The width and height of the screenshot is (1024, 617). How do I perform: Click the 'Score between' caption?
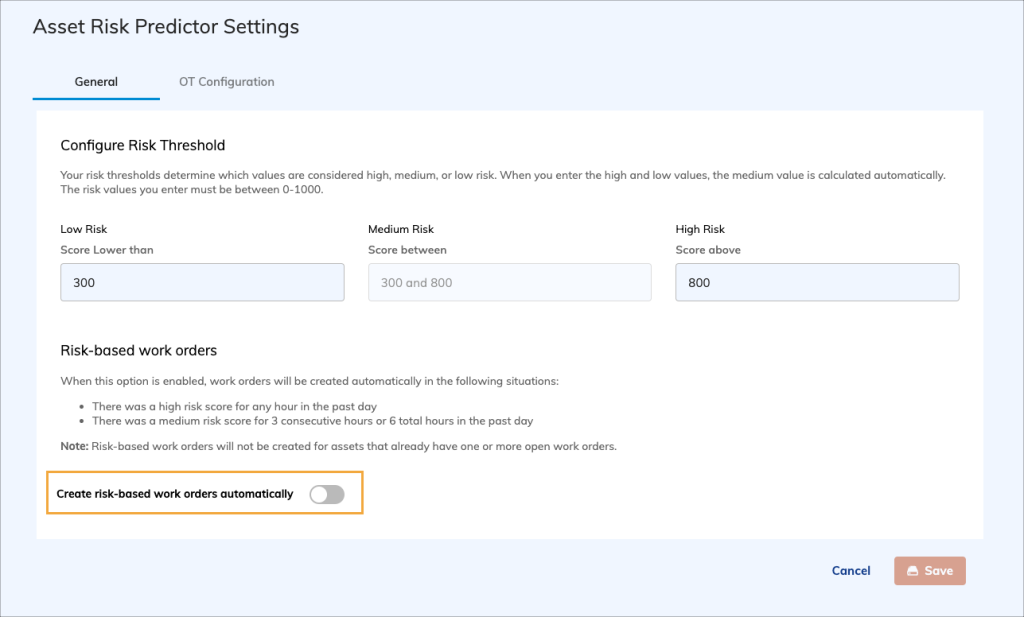pyautogui.click(x=407, y=250)
